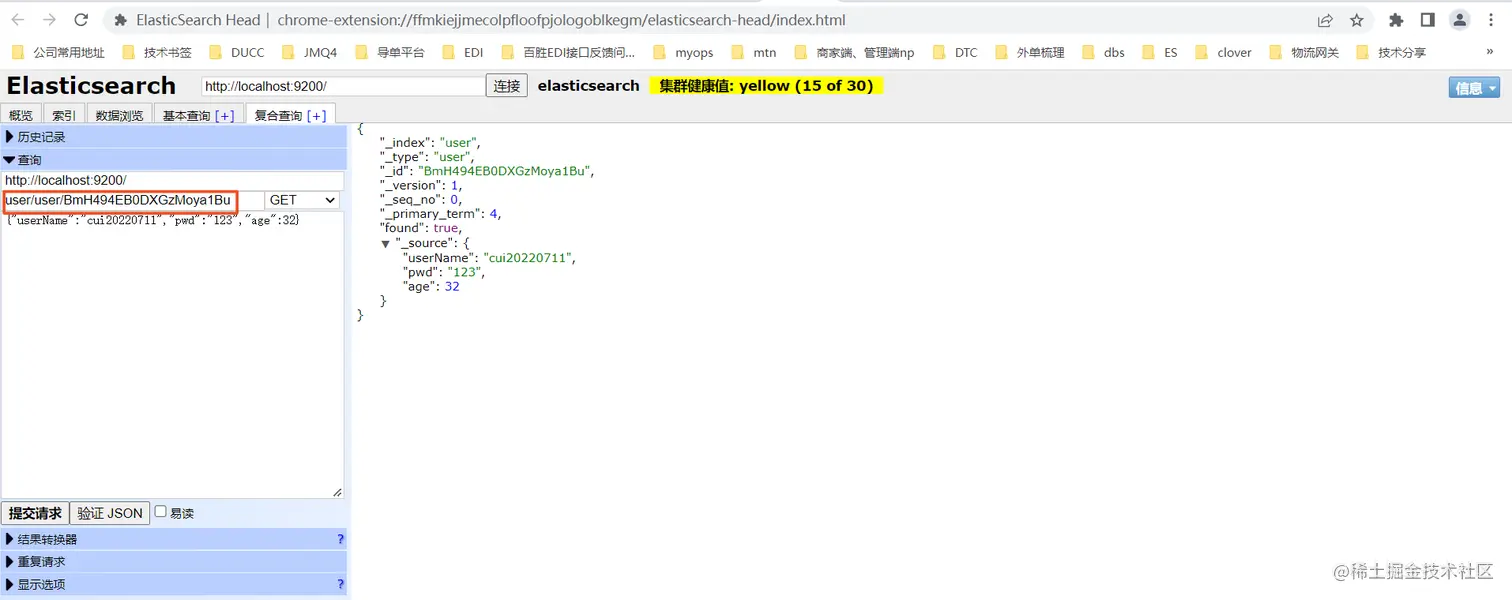Click the 提交请求 submit button
1512x600 pixels.
click(x=35, y=513)
